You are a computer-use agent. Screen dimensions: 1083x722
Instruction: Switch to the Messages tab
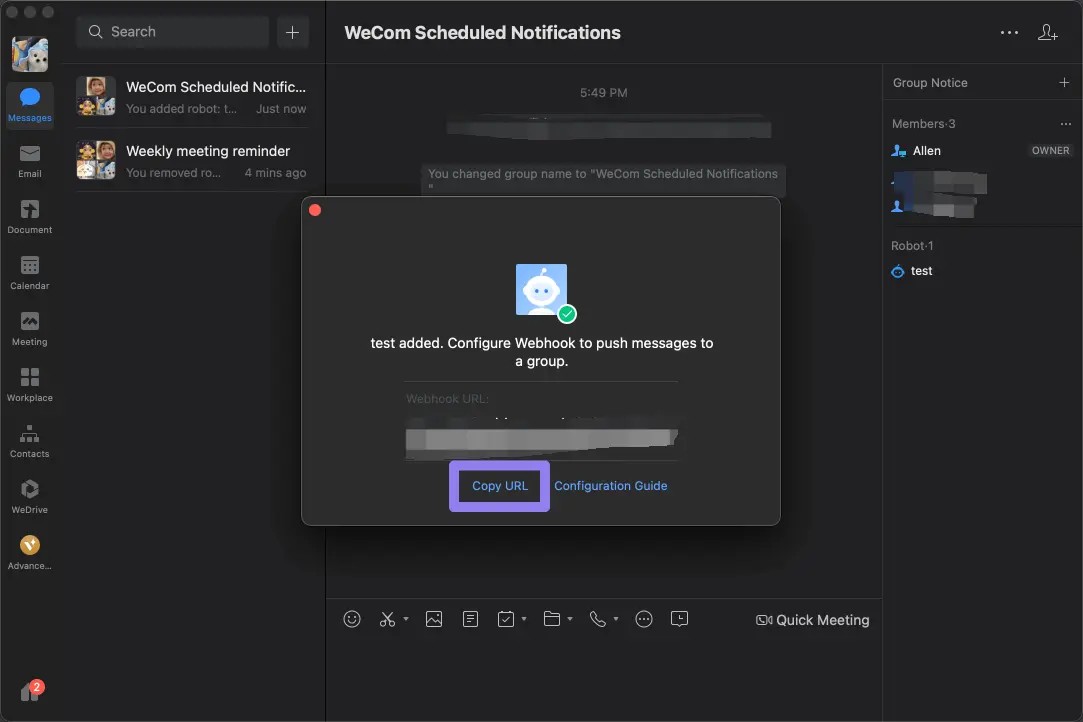point(30,103)
